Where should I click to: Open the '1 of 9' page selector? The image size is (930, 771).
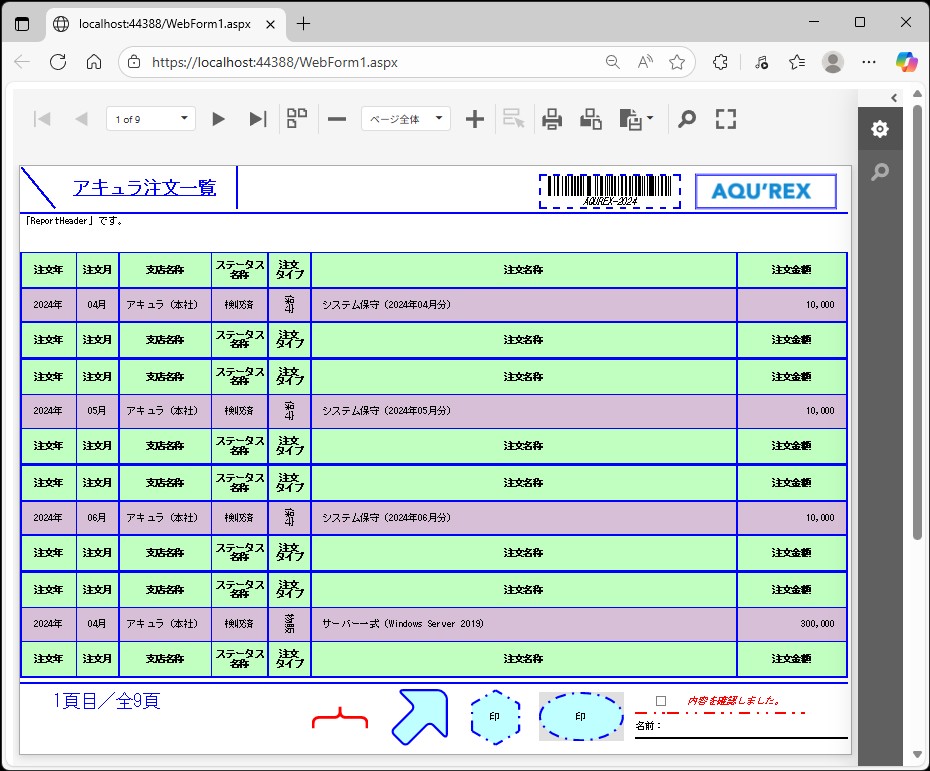[x=151, y=119]
